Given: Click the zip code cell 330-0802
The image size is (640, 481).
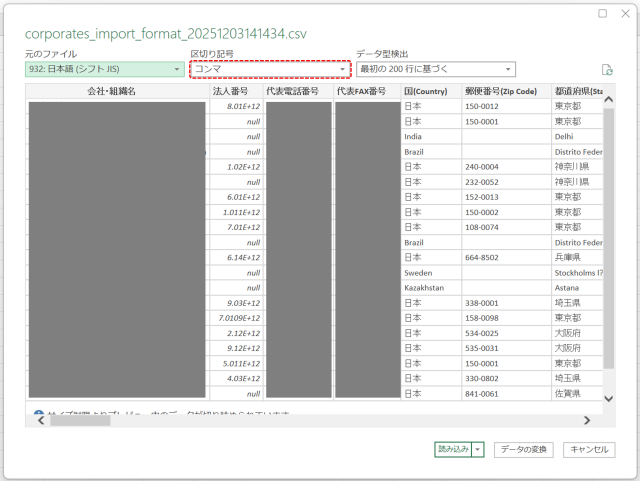Looking at the screenshot, I should click(x=506, y=379).
